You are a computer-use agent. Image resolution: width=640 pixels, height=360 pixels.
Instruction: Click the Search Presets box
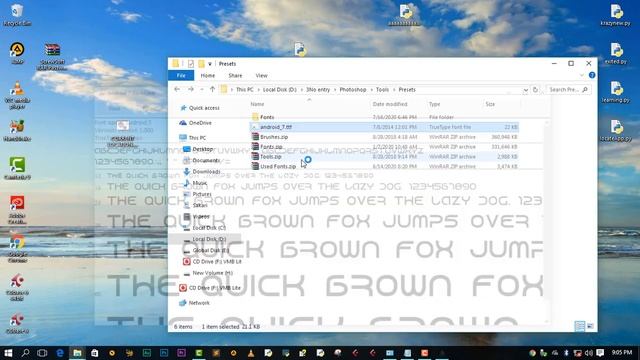pos(568,89)
